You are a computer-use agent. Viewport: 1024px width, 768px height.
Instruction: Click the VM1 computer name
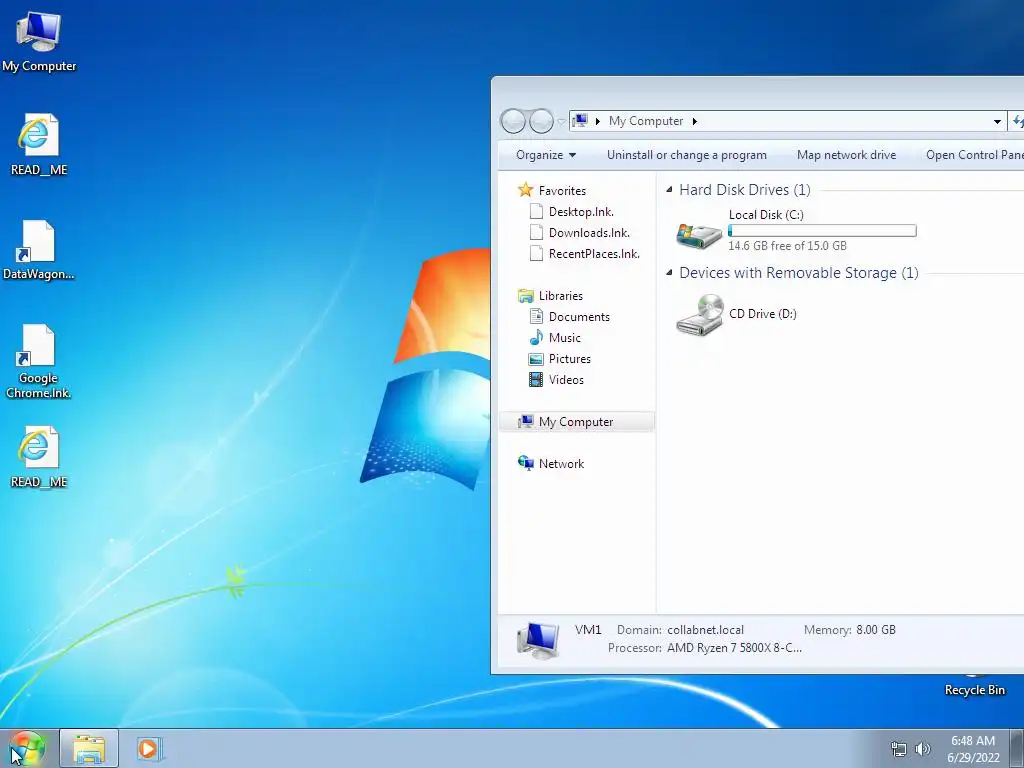pos(588,630)
